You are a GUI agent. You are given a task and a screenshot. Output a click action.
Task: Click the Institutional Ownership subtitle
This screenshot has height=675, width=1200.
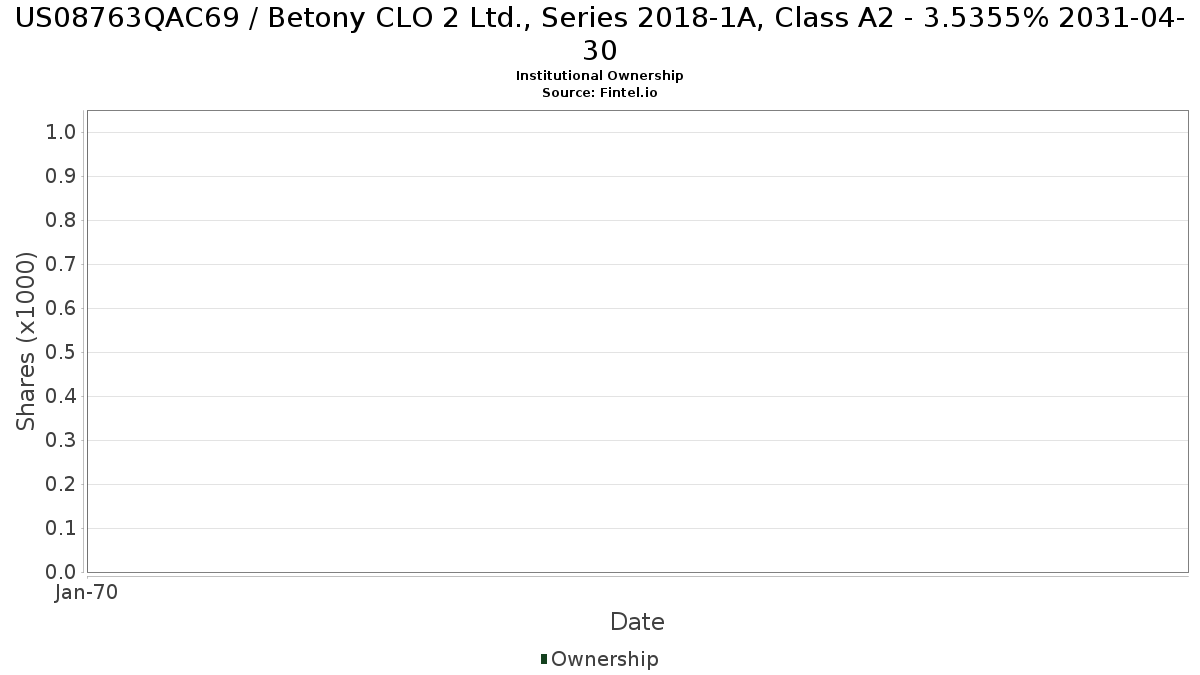pyautogui.click(x=600, y=76)
